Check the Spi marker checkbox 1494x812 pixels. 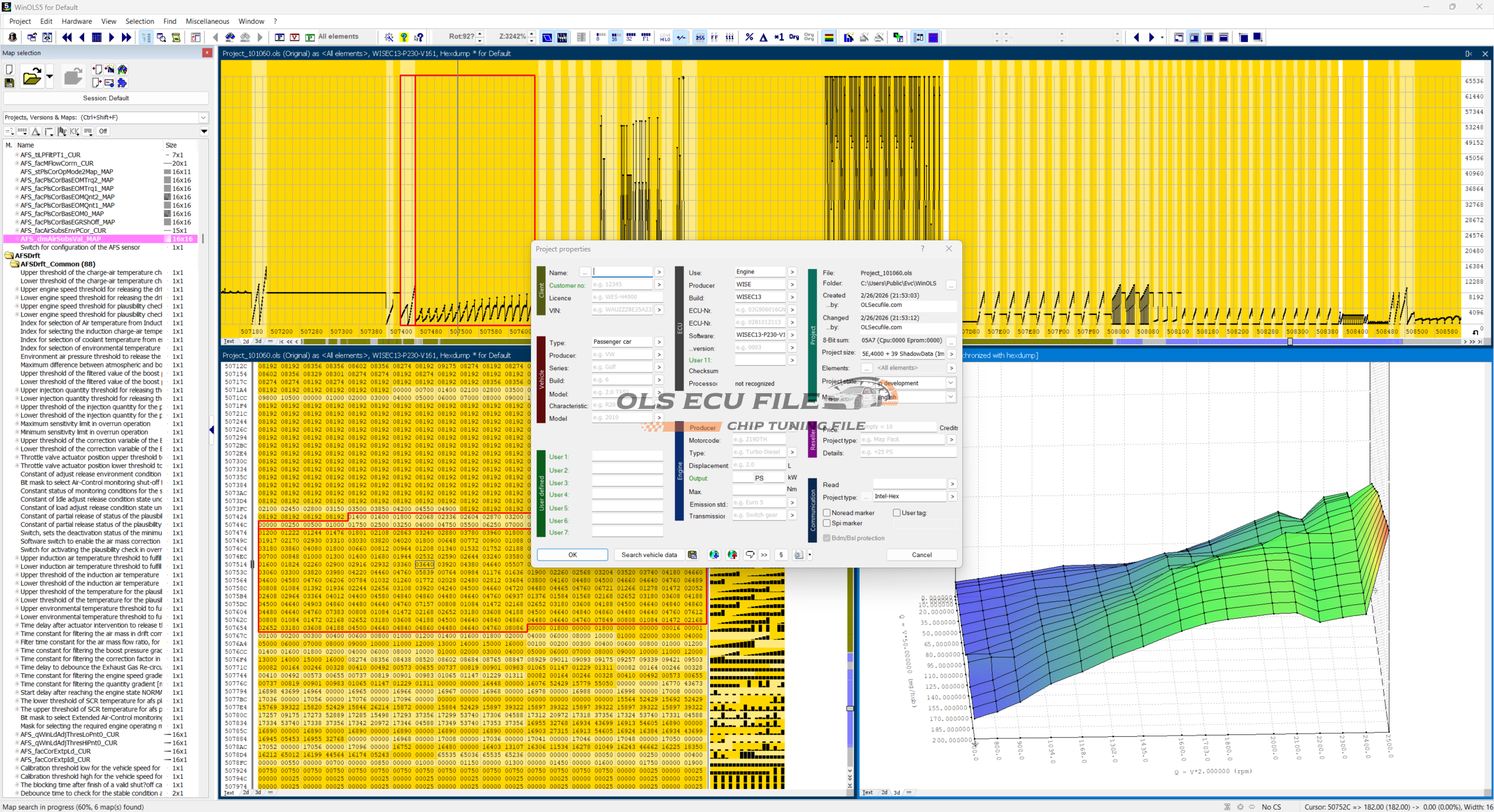point(827,523)
